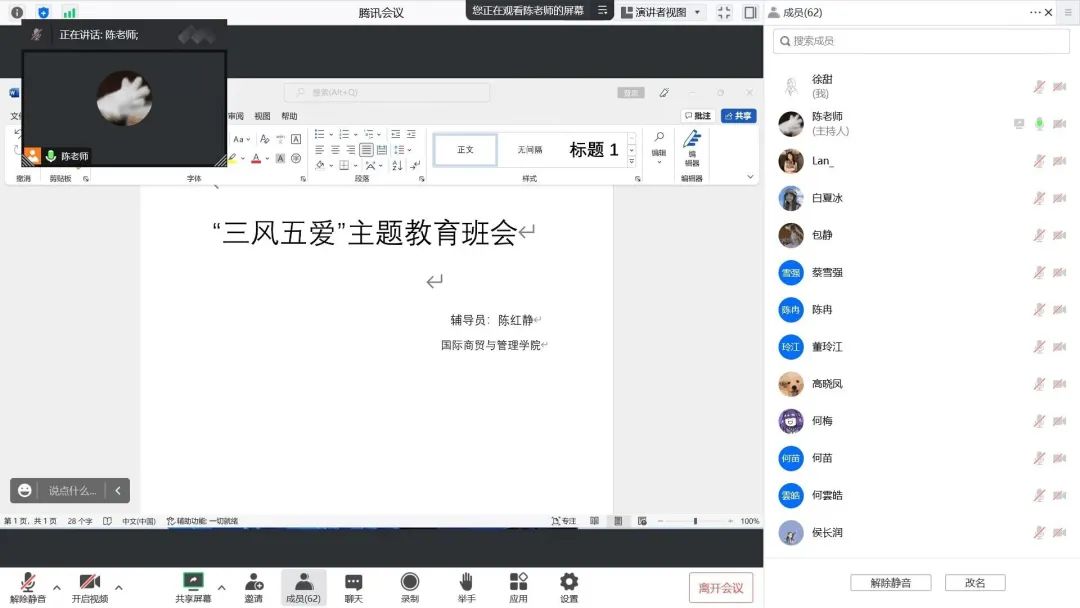
Task: Open the invite participants icon
Action: (x=253, y=587)
